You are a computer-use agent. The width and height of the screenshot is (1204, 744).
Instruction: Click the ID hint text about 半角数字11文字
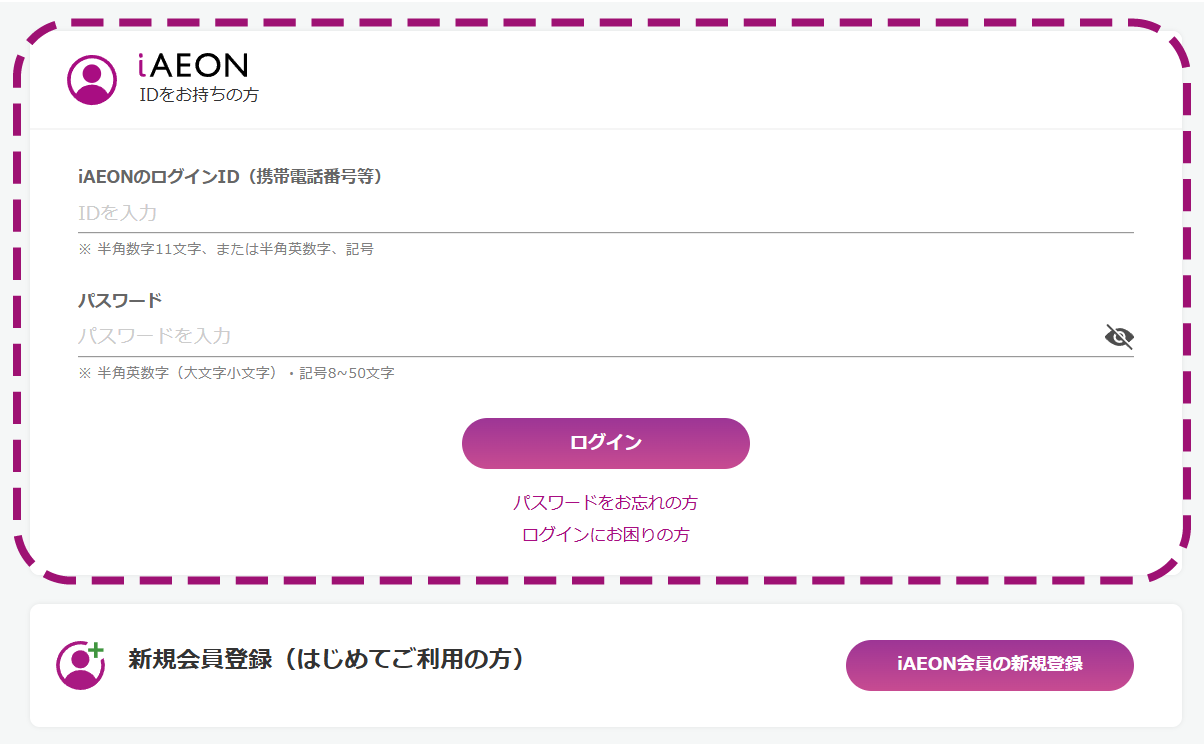tap(226, 249)
